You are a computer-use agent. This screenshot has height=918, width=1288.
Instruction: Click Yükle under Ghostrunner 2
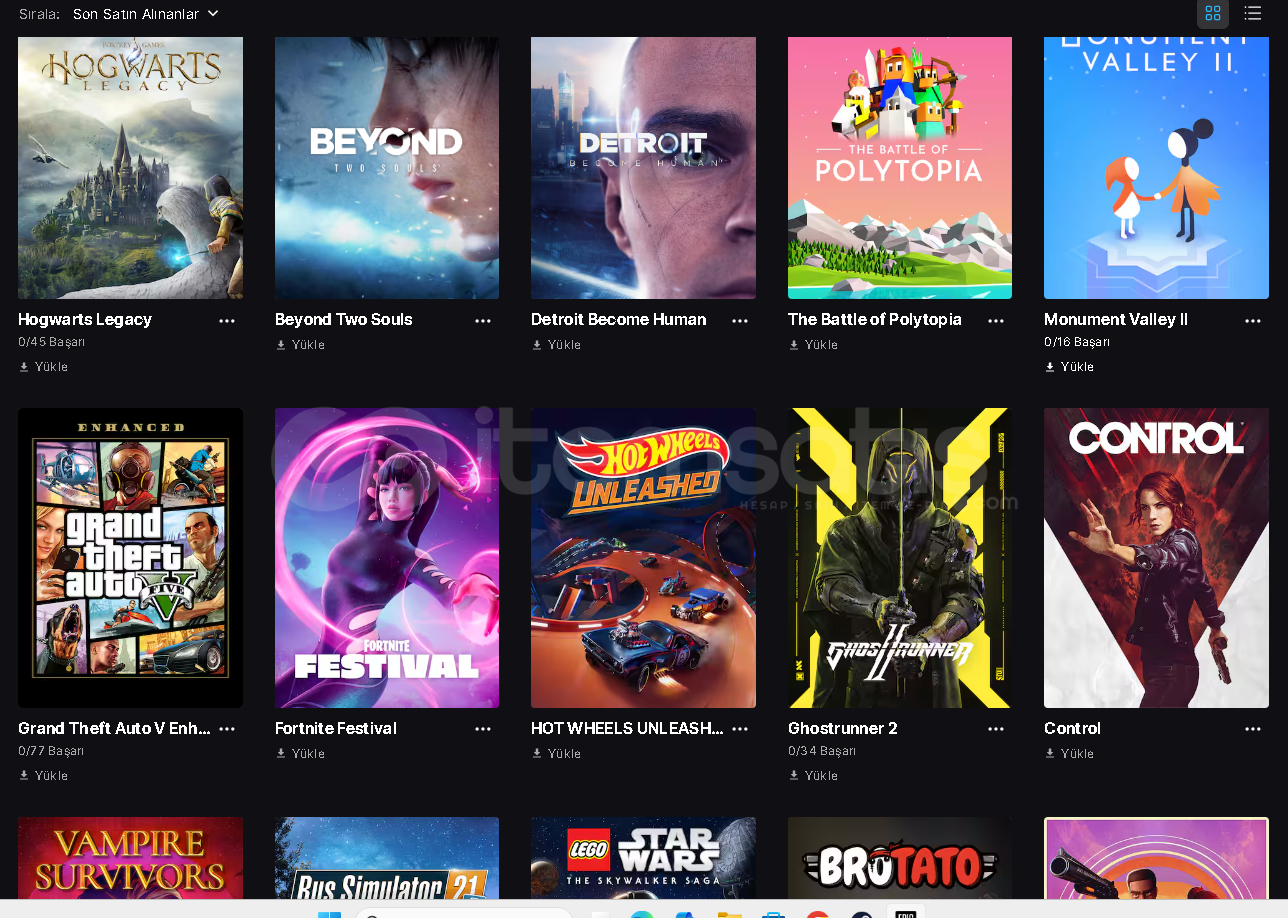point(813,776)
